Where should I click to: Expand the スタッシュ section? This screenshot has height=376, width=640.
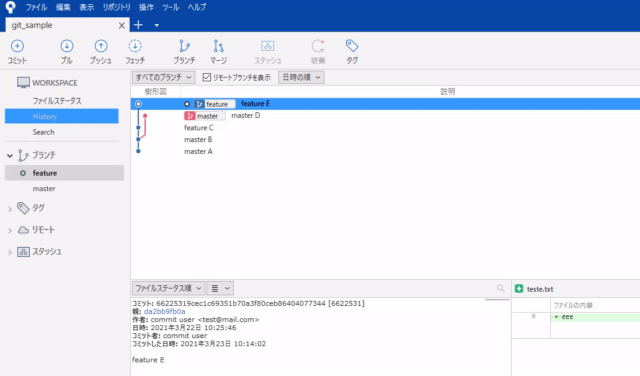coord(10,252)
